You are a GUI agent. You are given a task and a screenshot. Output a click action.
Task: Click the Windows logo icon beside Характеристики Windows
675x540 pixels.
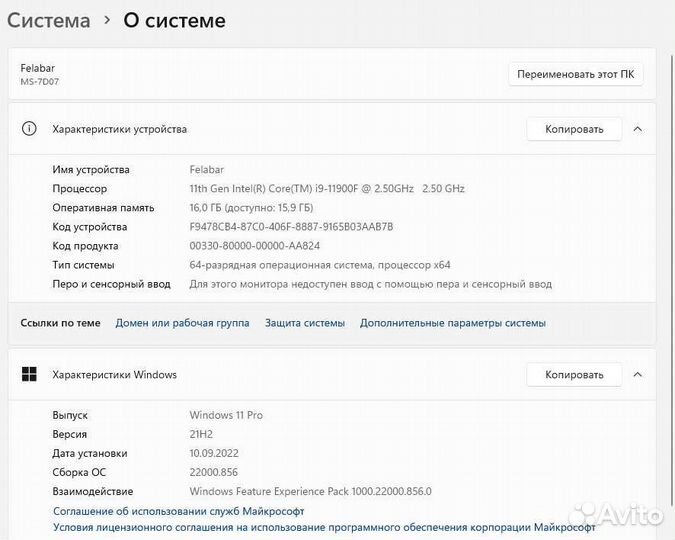pos(29,374)
